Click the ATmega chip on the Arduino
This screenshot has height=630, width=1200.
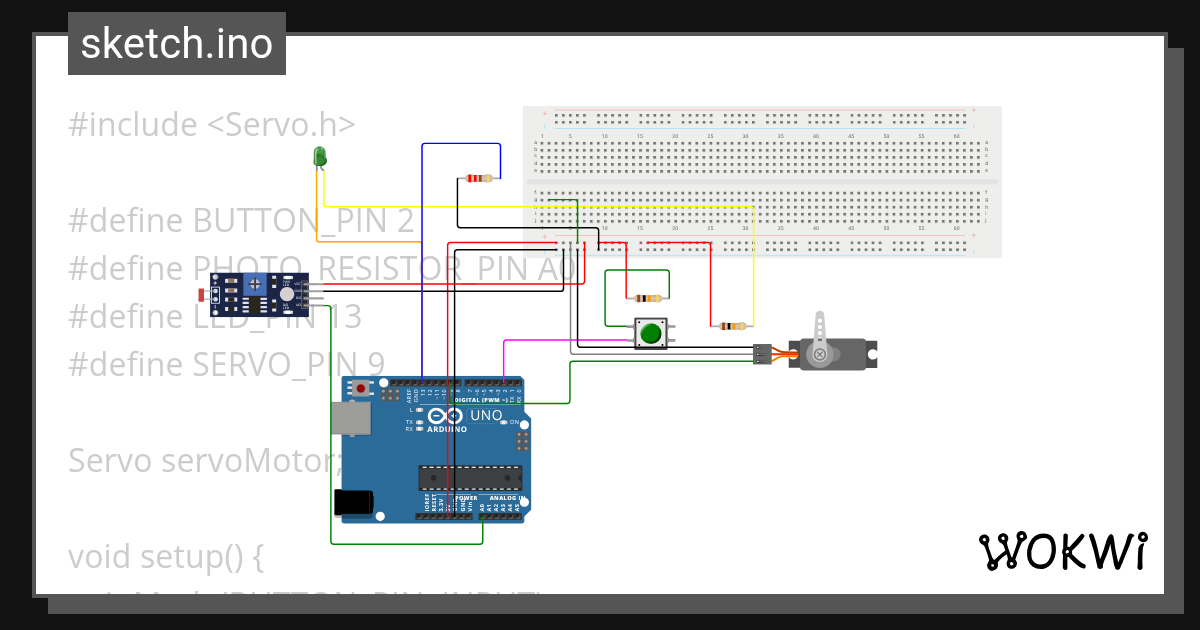point(470,479)
